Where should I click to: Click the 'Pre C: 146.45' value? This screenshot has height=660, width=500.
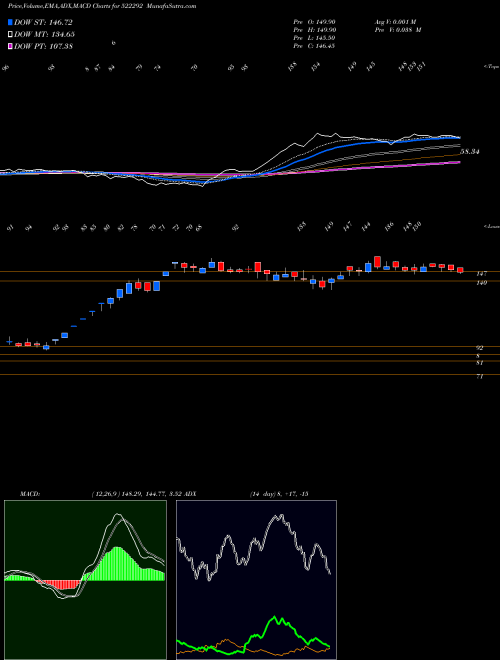[x=314, y=46]
